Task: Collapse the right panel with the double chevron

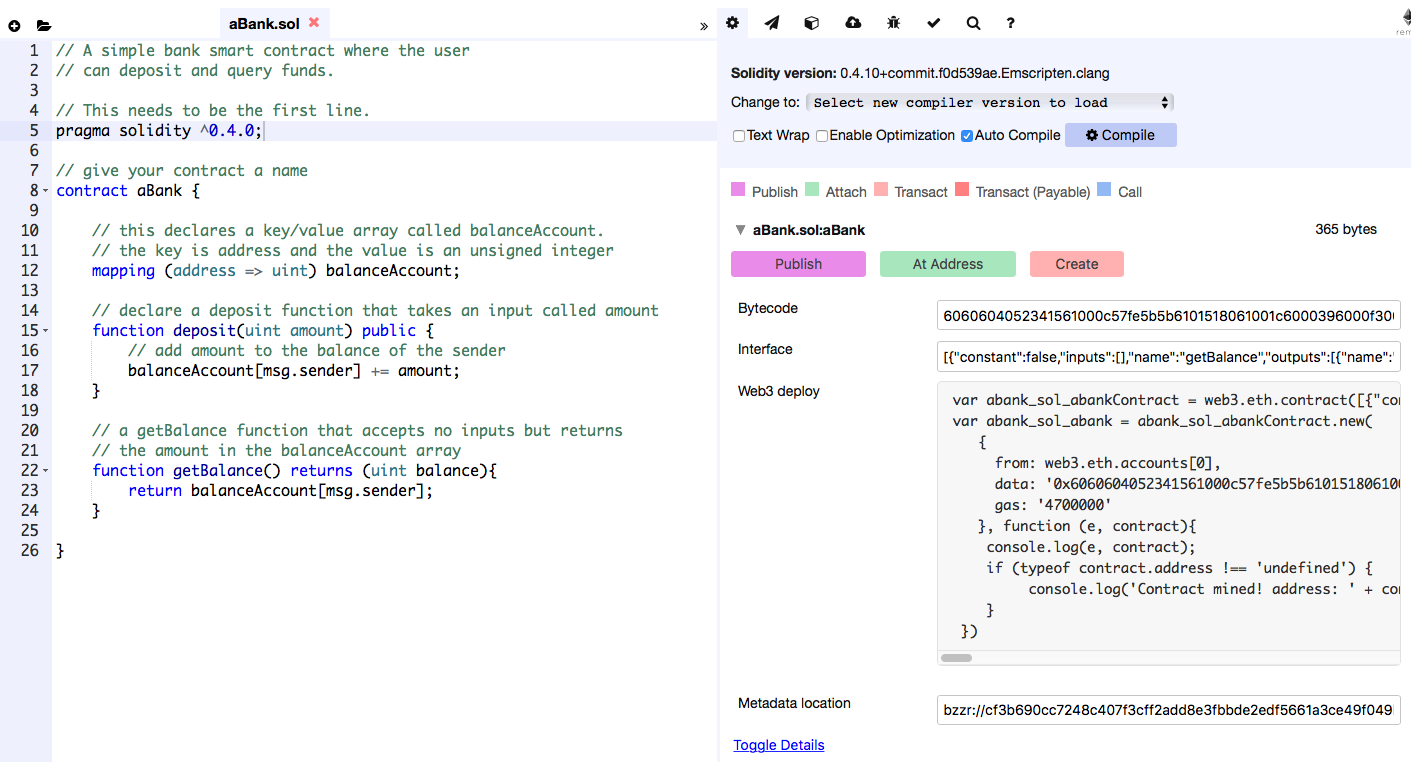Action: click(704, 26)
